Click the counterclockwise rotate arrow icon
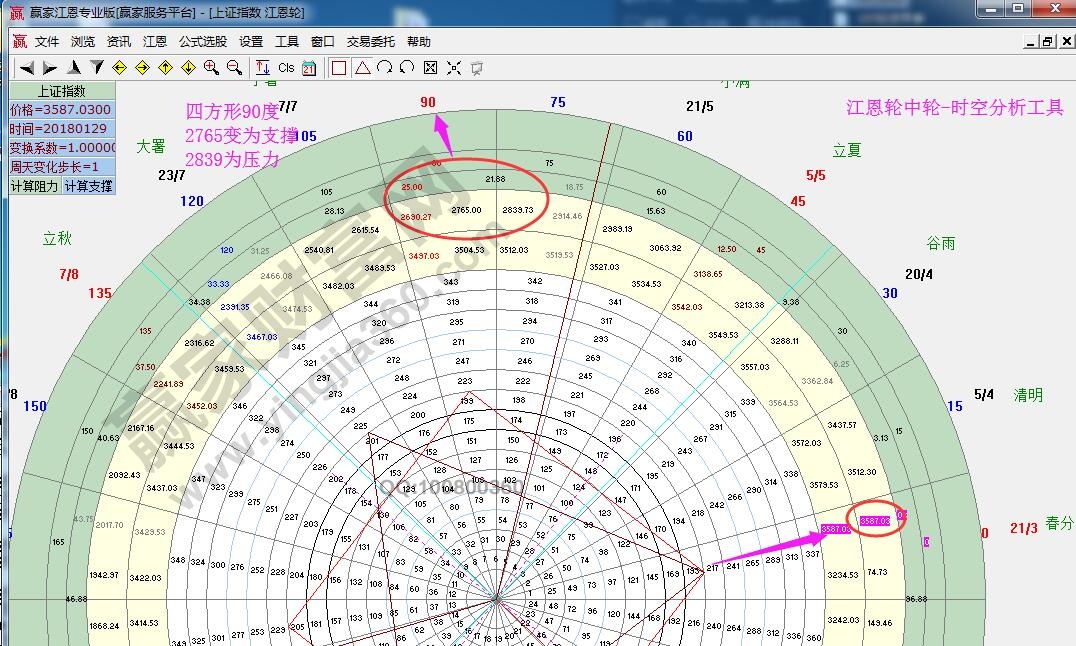 pyautogui.click(x=407, y=68)
